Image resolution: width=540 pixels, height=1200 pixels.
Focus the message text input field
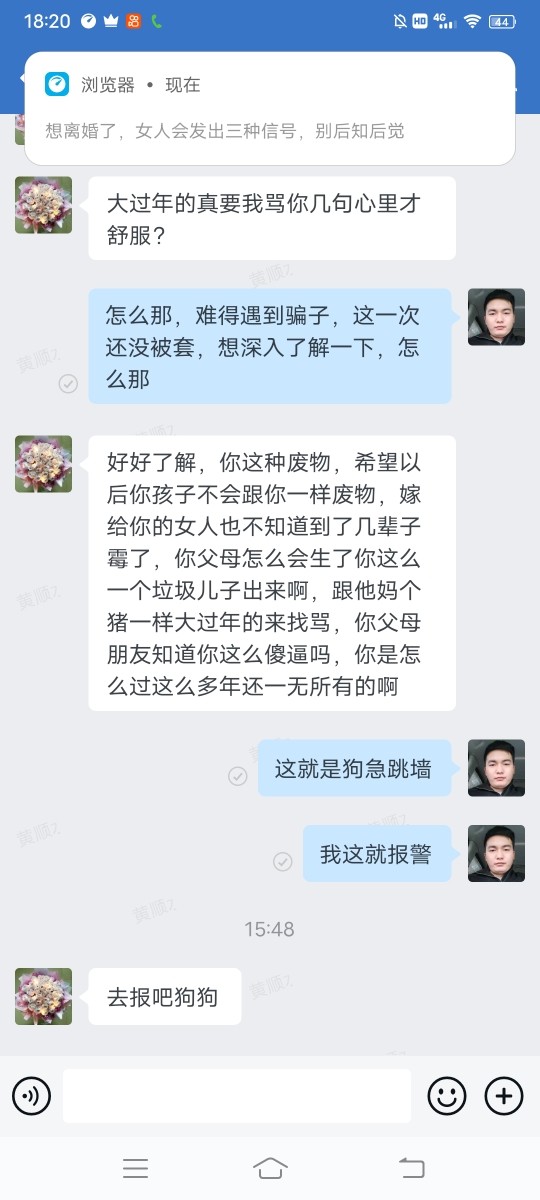pos(237,1096)
